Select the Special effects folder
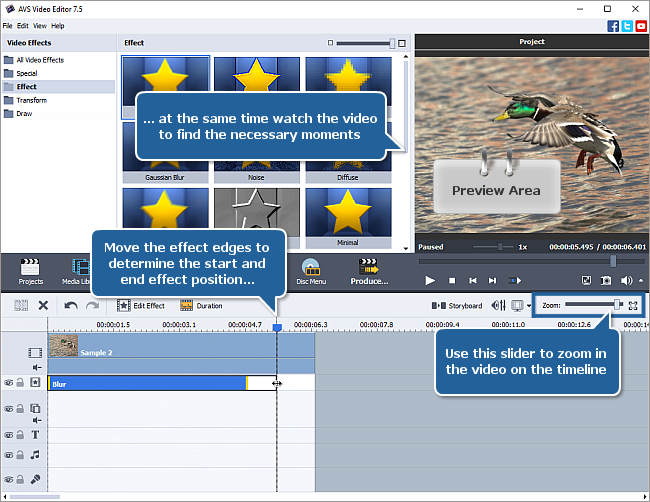The height and width of the screenshot is (502, 650). pyautogui.click(x=58, y=73)
